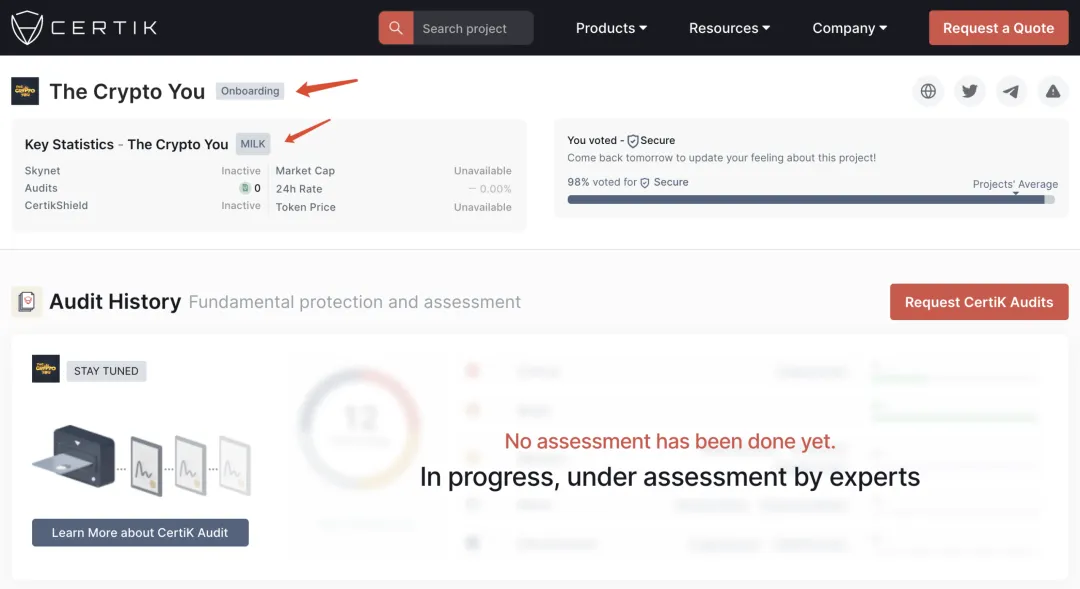Click the secure vote progress bar
The width and height of the screenshot is (1080, 589).
coord(811,200)
